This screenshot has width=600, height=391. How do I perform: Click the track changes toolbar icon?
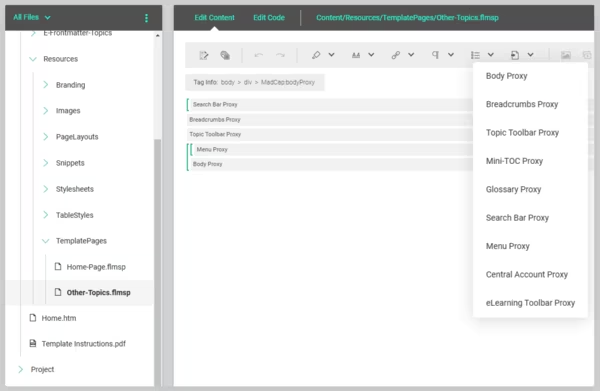(x=204, y=55)
